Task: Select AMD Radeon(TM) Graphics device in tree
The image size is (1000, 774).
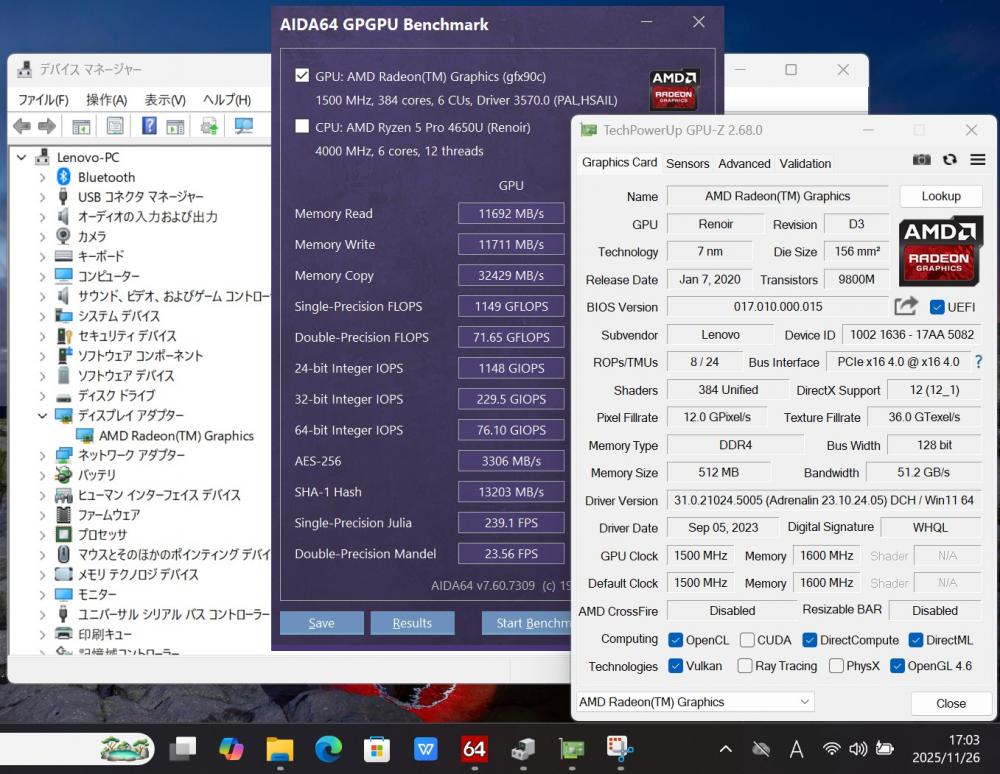Action: coord(176,436)
